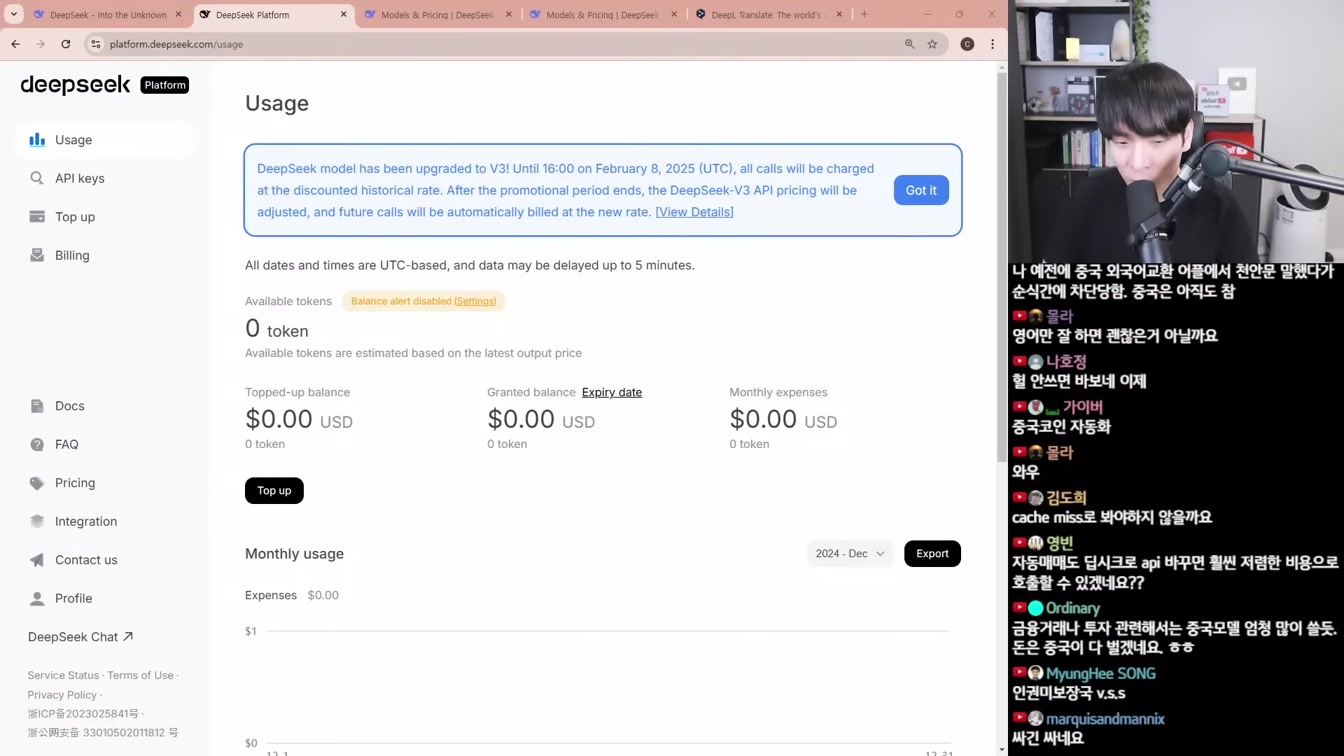Click the ICP registration number link
1344x756 pixels.
pos(83,714)
